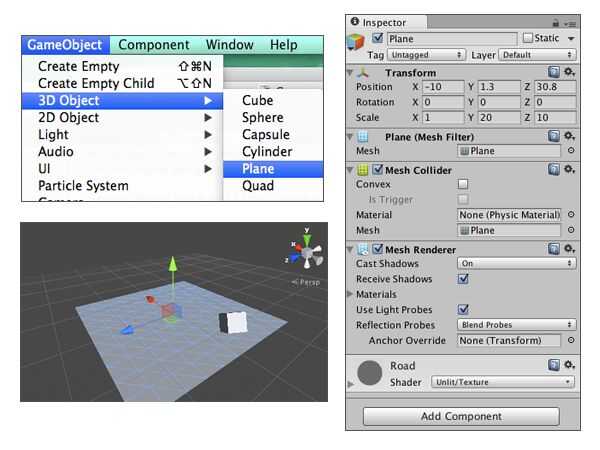
Task: Uncheck Use Light Probes
Action: coord(463,309)
